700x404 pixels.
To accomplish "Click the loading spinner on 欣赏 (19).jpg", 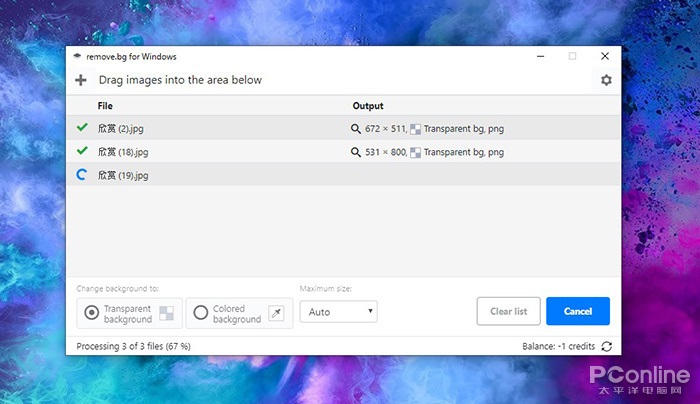I will coord(82,175).
